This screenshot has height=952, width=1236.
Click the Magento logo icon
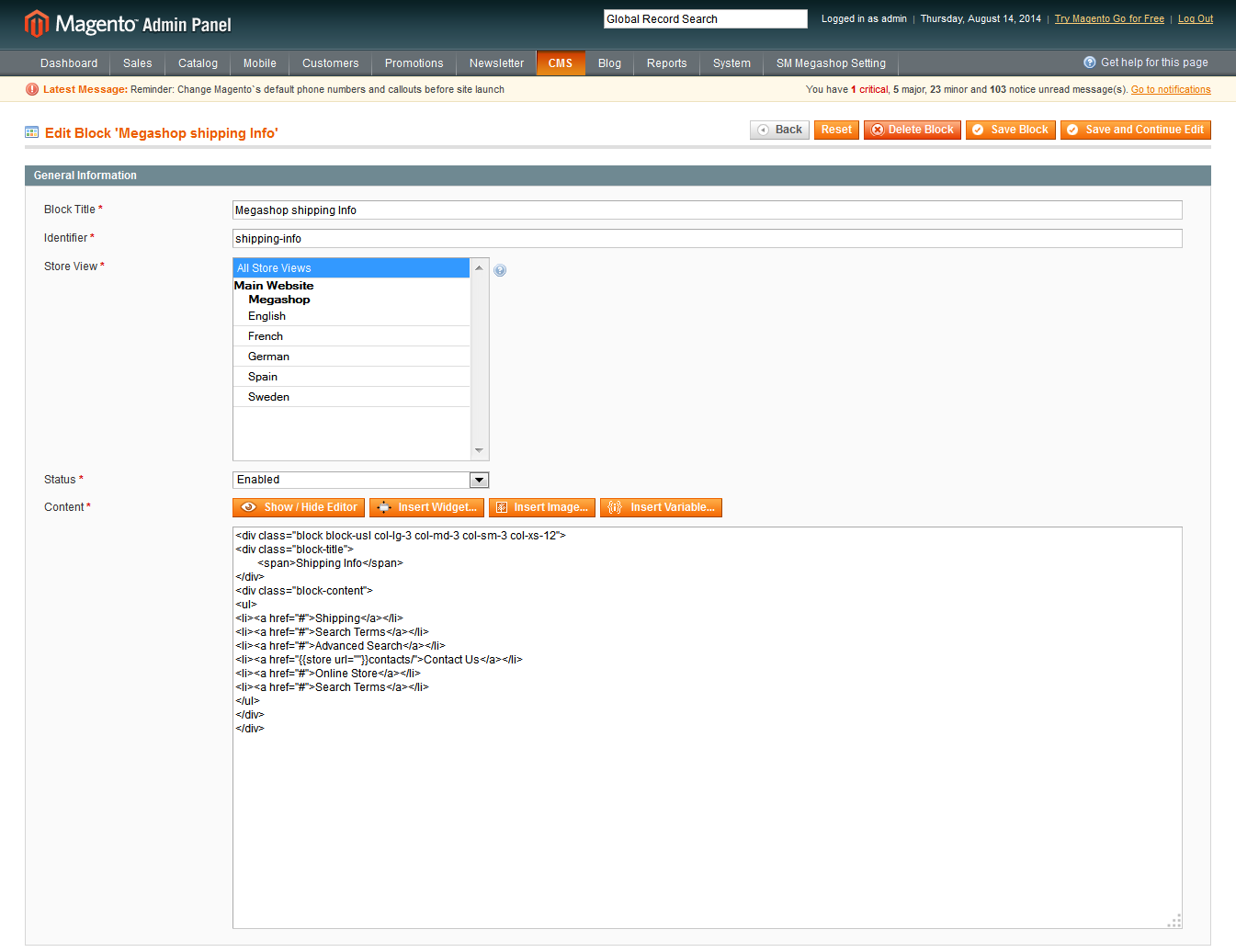pos(36,23)
